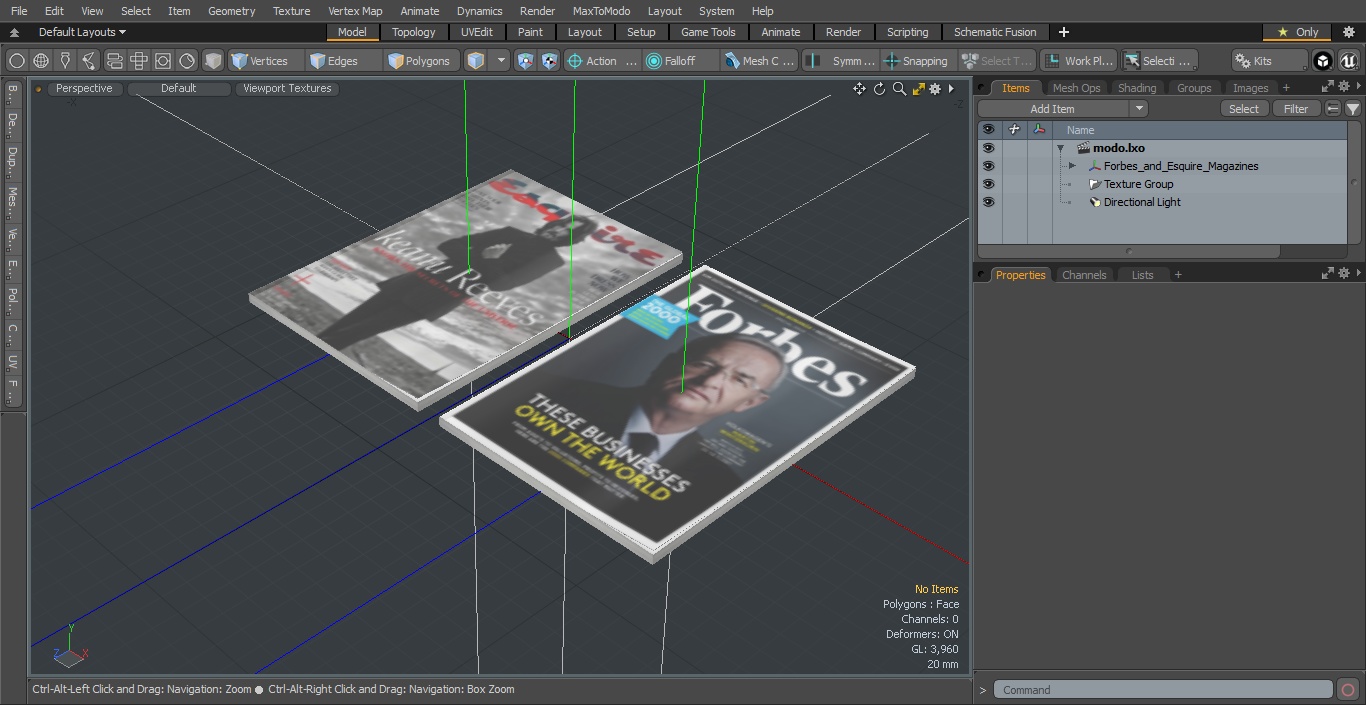Click the square with circle tool icon

pos(163,61)
